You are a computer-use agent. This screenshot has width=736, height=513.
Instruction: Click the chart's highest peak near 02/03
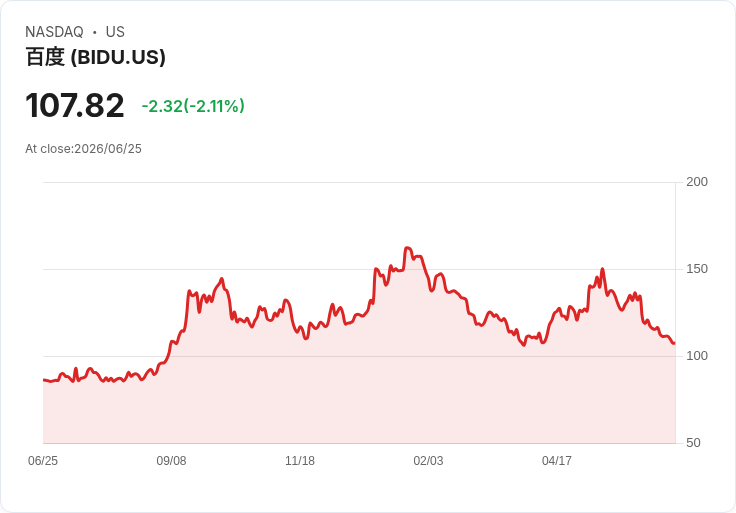click(x=407, y=248)
